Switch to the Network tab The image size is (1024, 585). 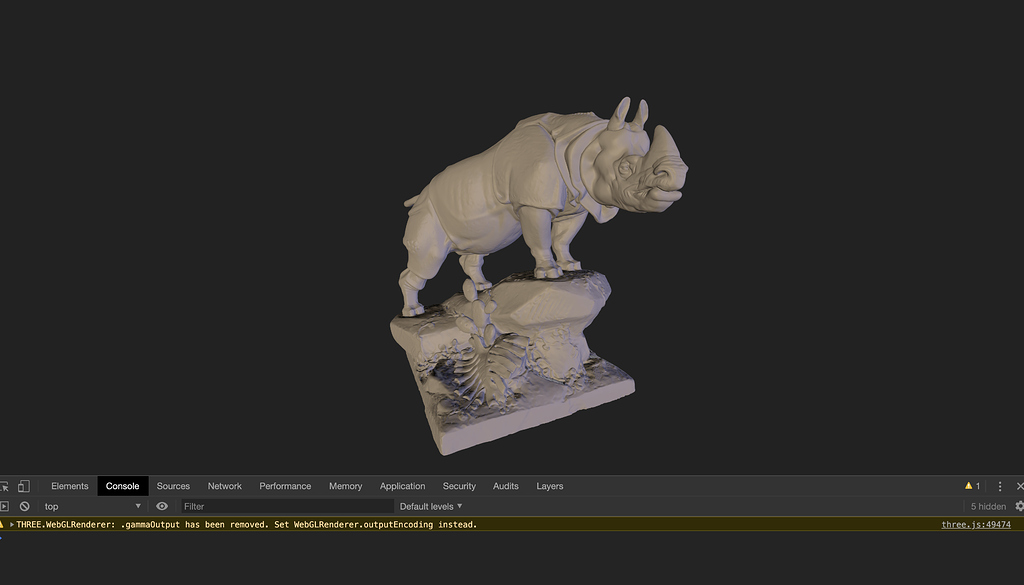click(224, 485)
